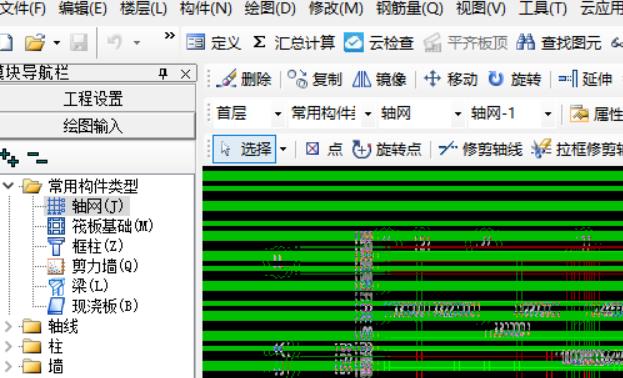This screenshot has width=623, height=378.
Task: Select 梁(L) in the tree
Action: point(90,286)
